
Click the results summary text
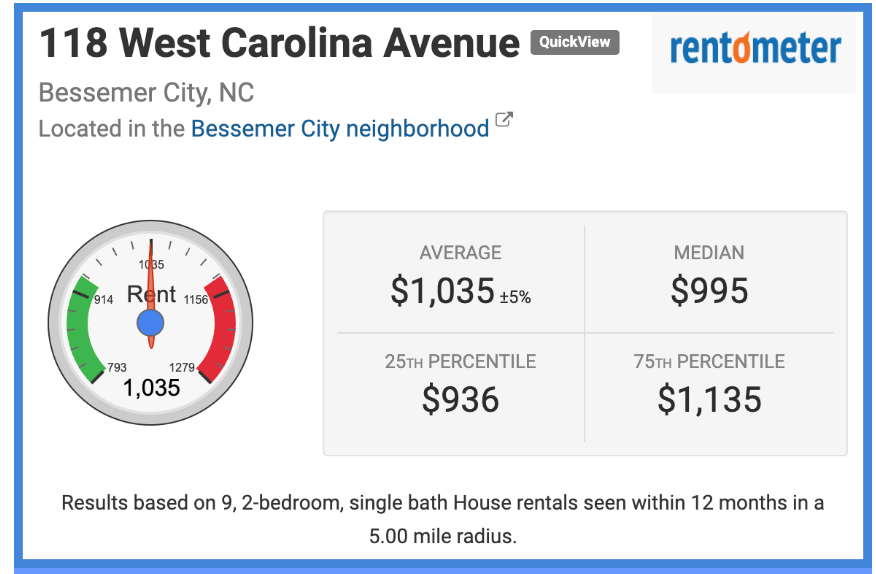pos(442,519)
